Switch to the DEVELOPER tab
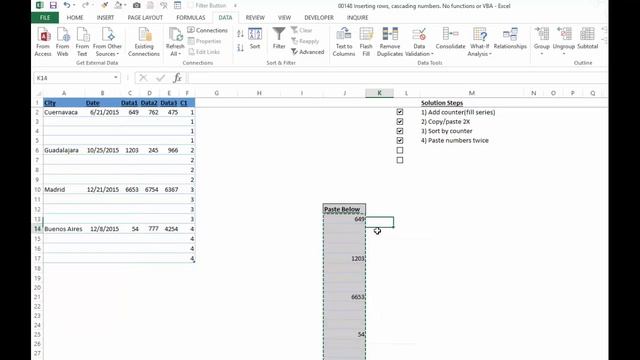The image size is (640, 360). pyautogui.click(x=319, y=18)
